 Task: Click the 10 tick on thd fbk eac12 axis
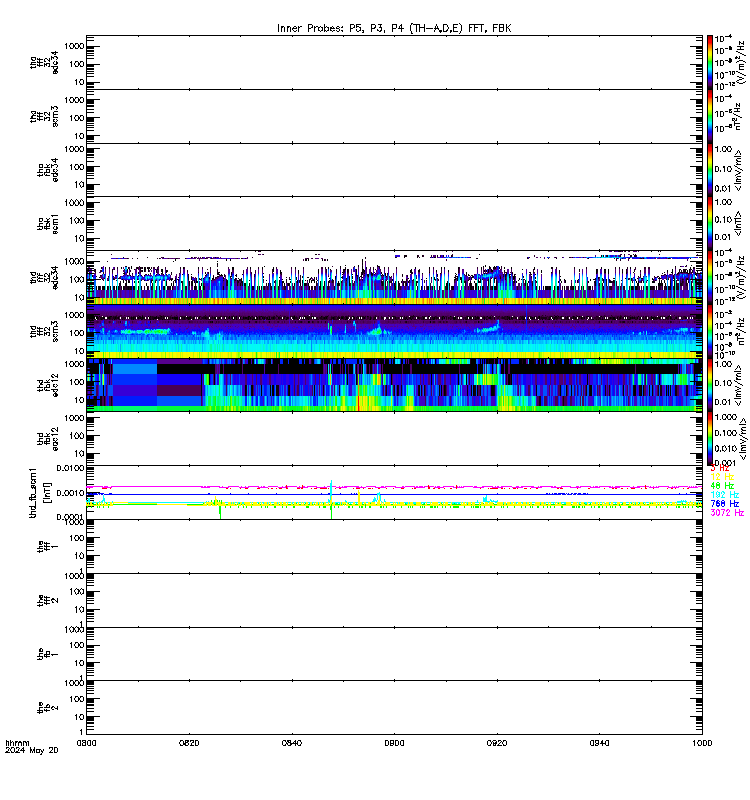pos(79,454)
